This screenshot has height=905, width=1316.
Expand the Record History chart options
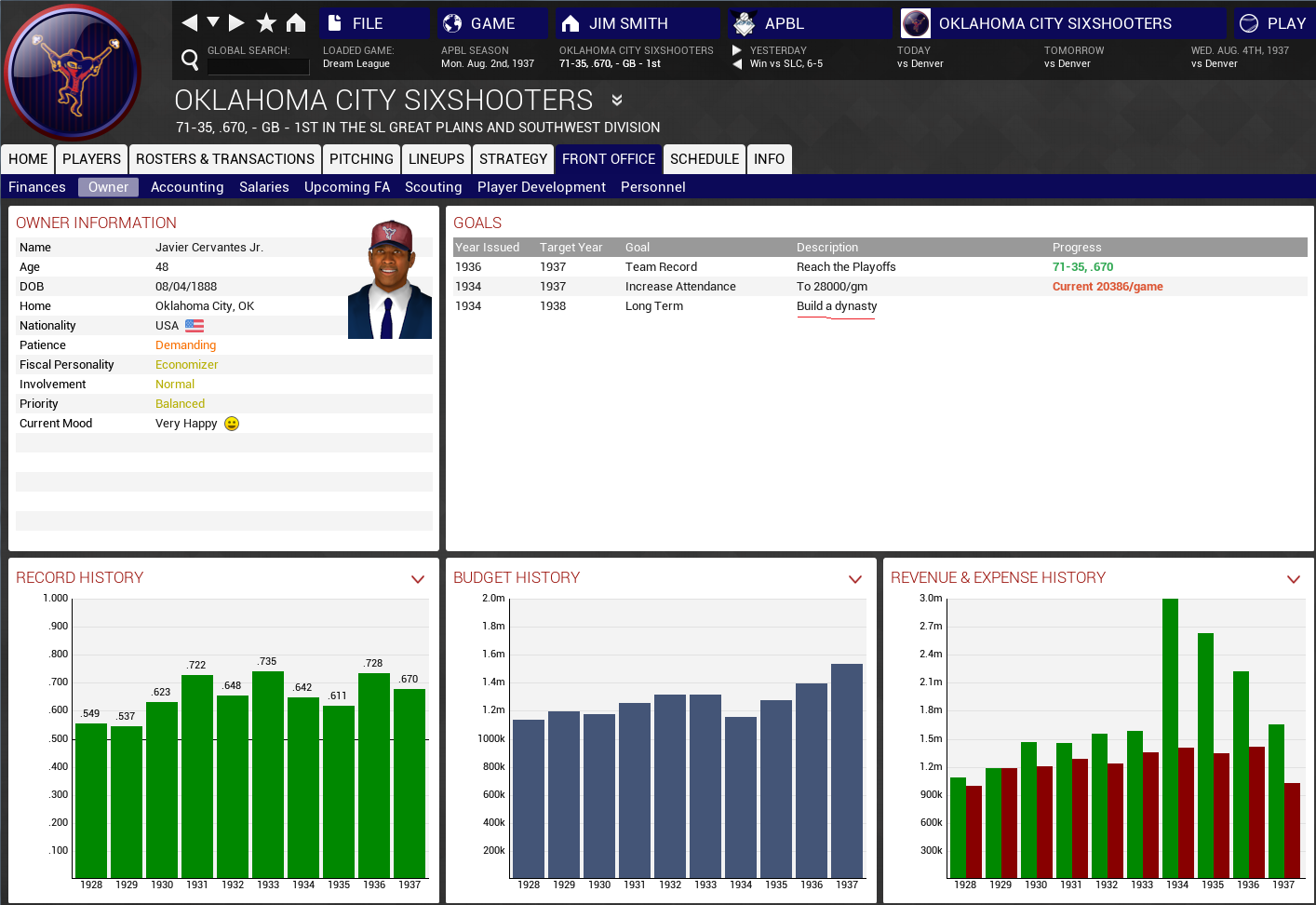pyautogui.click(x=418, y=579)
